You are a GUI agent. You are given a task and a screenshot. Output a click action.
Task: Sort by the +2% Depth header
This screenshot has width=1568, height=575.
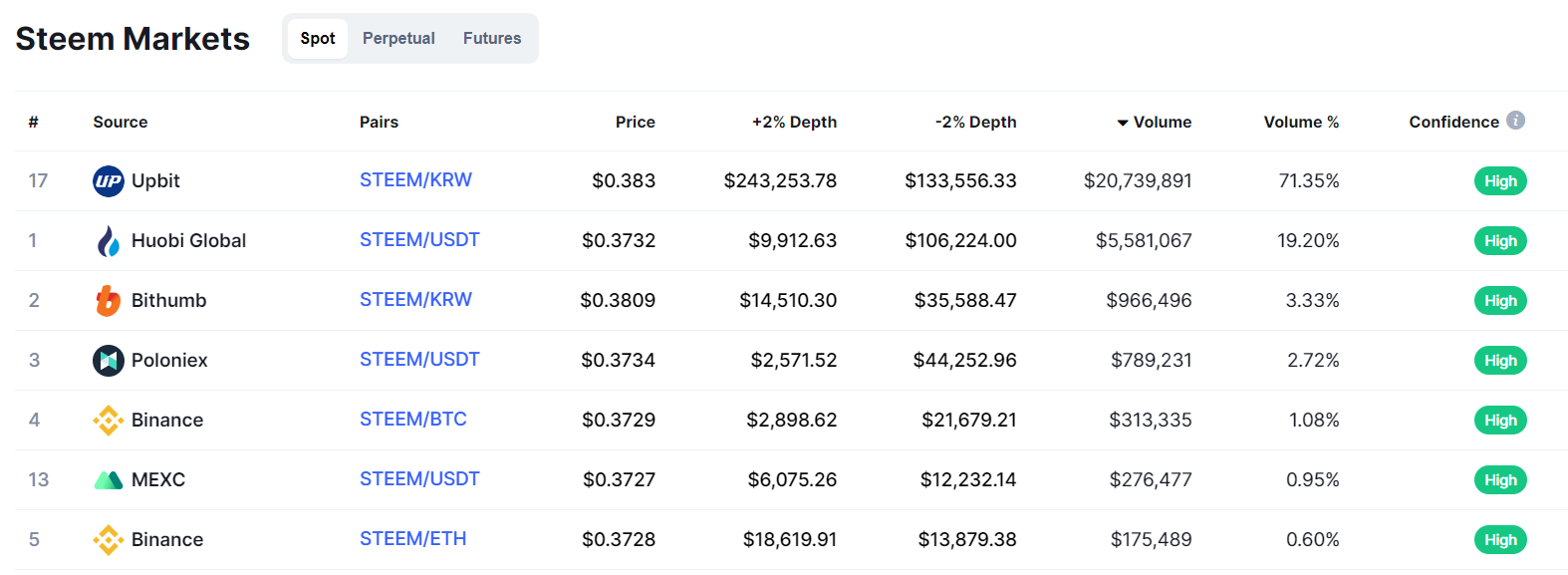tap(794, 122)
